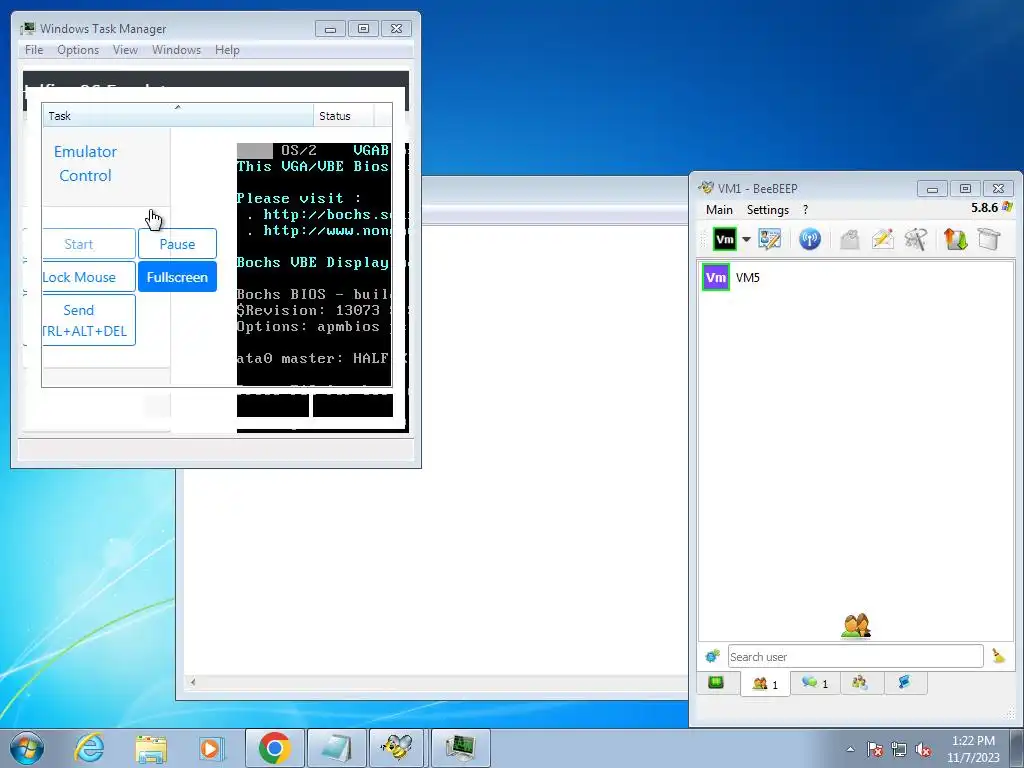Click the BeeBEEP 5.8.6 version label

pyautogui.click(x=984, y=208)
